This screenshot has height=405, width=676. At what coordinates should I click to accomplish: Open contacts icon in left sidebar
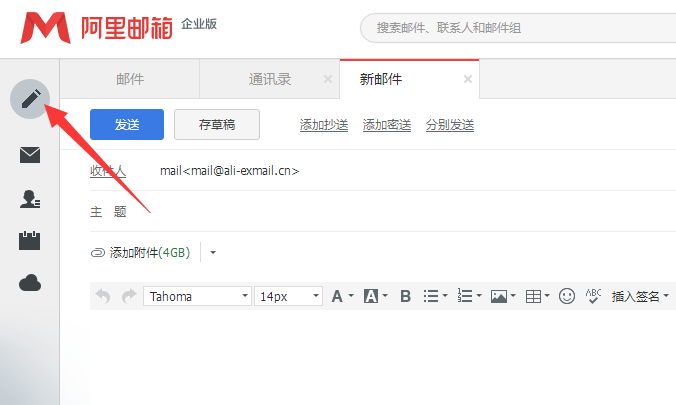[30, 199]
